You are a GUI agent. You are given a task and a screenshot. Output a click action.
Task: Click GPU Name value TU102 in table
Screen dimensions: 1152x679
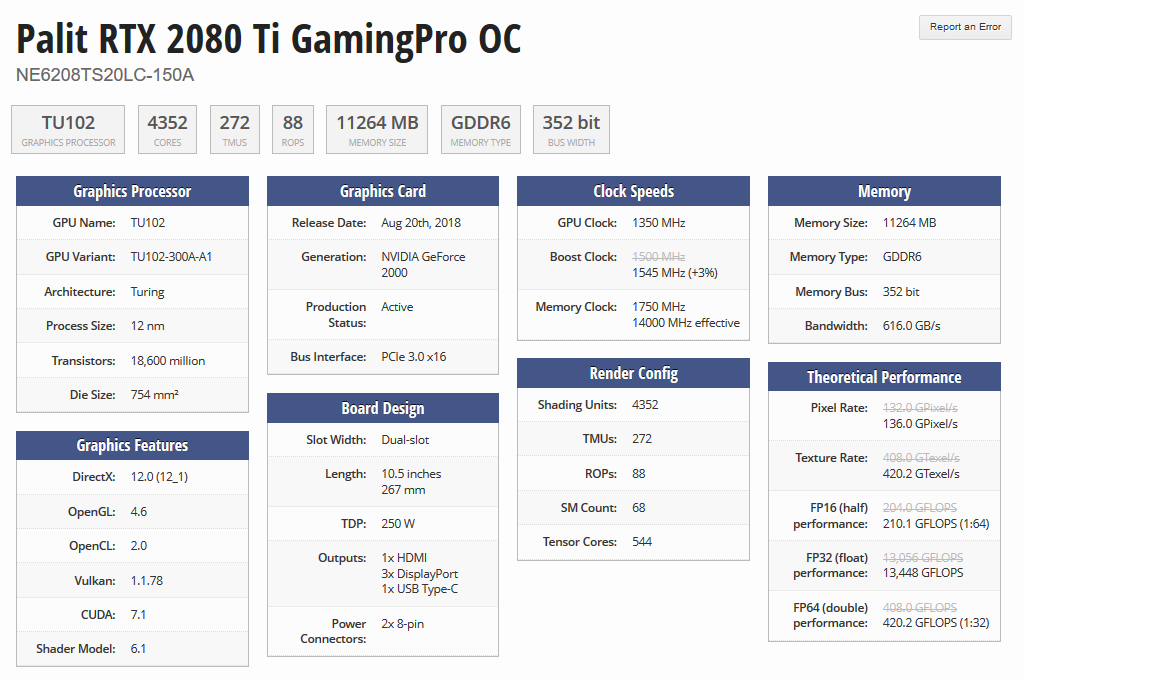[x=148, y=223]
